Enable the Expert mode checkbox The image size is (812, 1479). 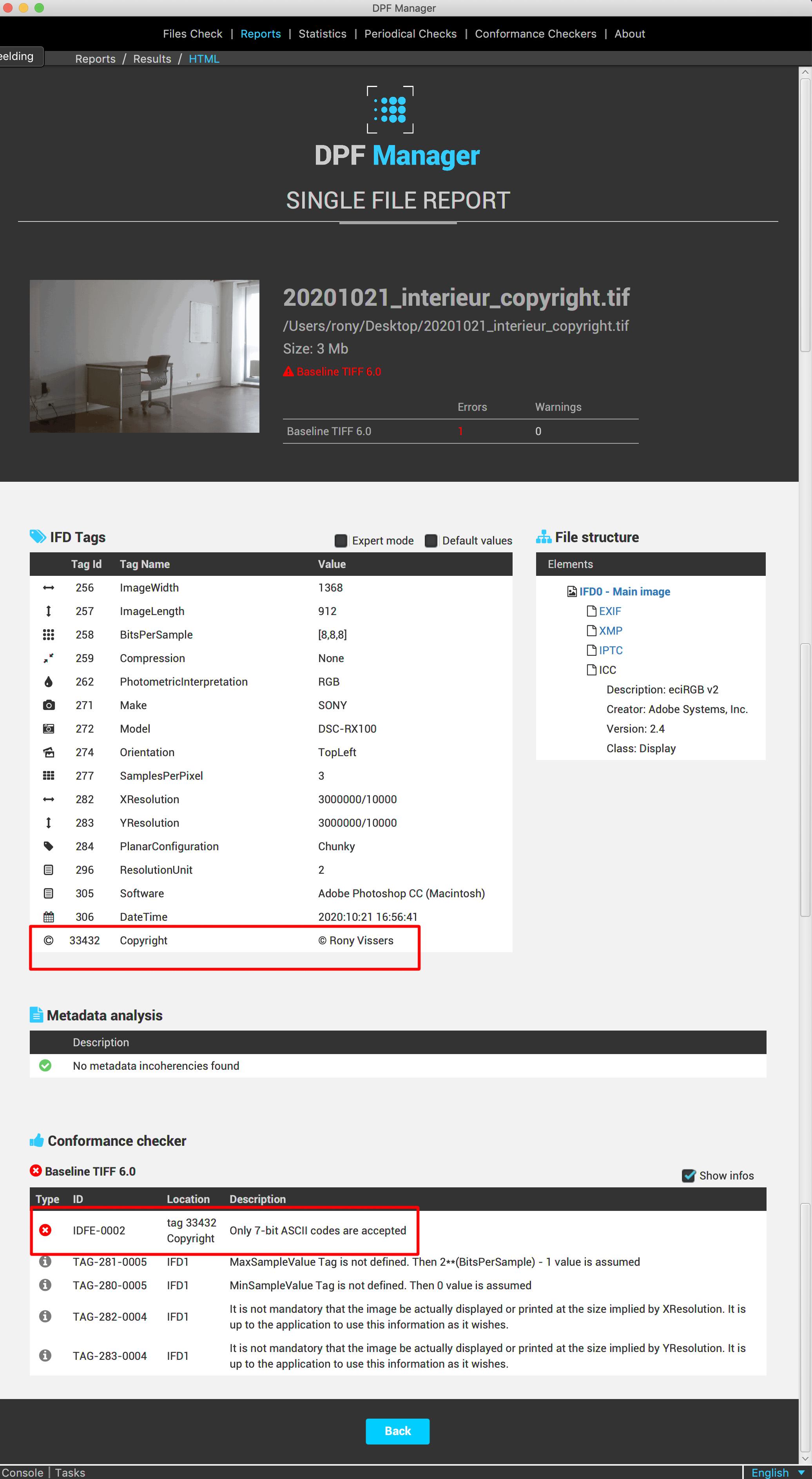341,541
